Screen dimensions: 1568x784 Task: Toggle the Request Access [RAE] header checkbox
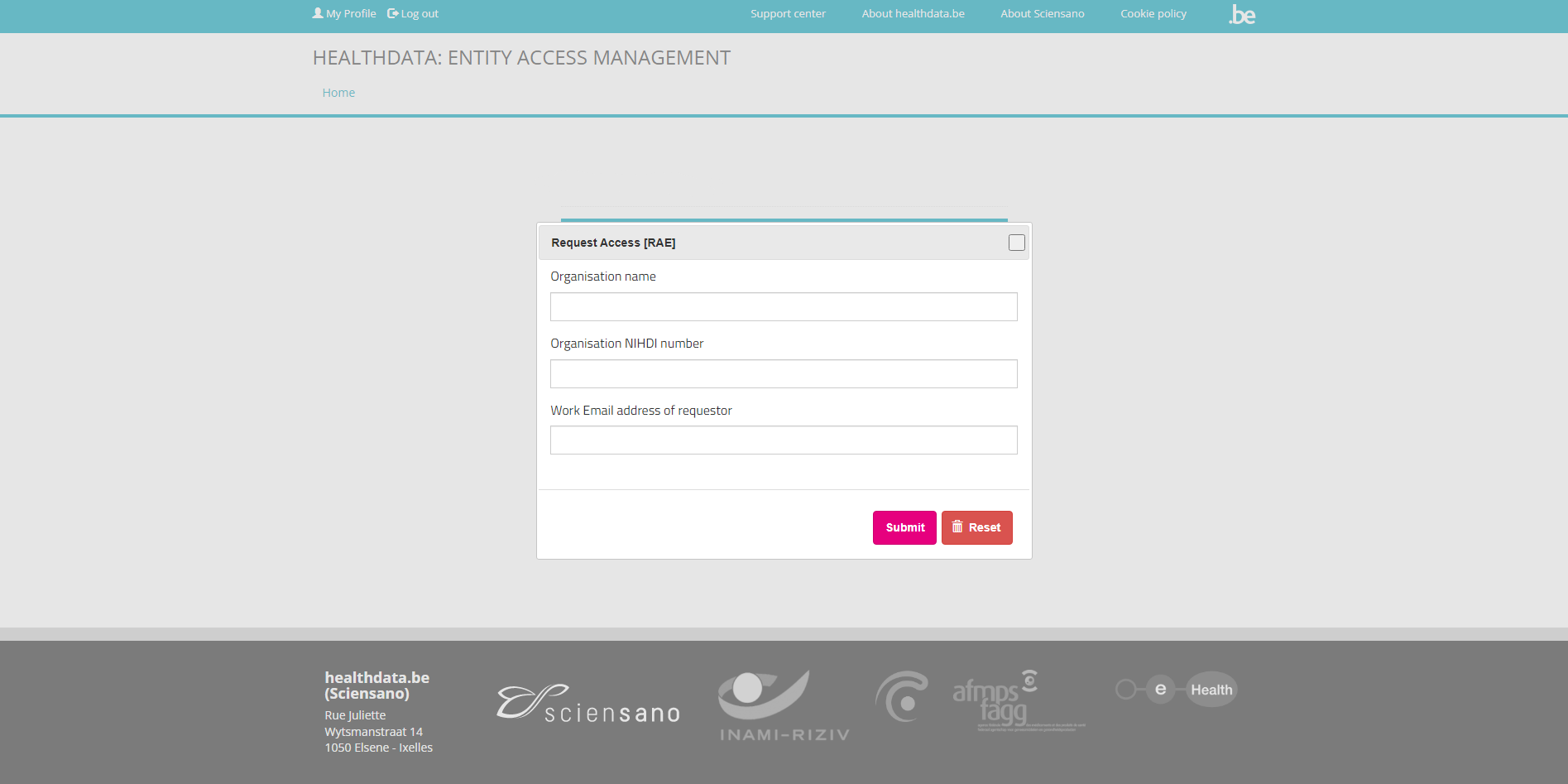point(1016,243)
